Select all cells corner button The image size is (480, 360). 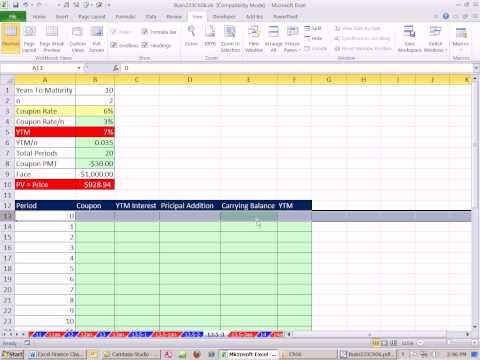[x=7, y=79]
